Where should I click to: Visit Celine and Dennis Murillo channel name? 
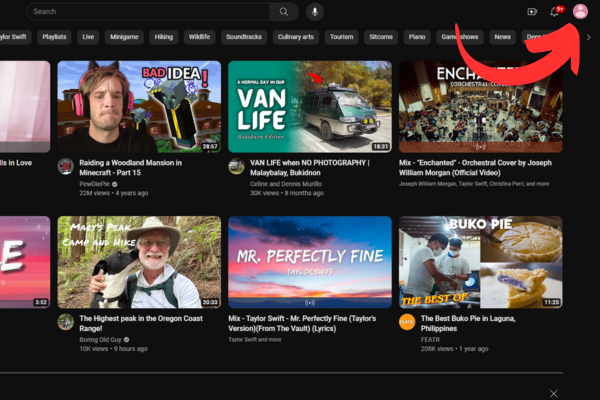(286, 184)
